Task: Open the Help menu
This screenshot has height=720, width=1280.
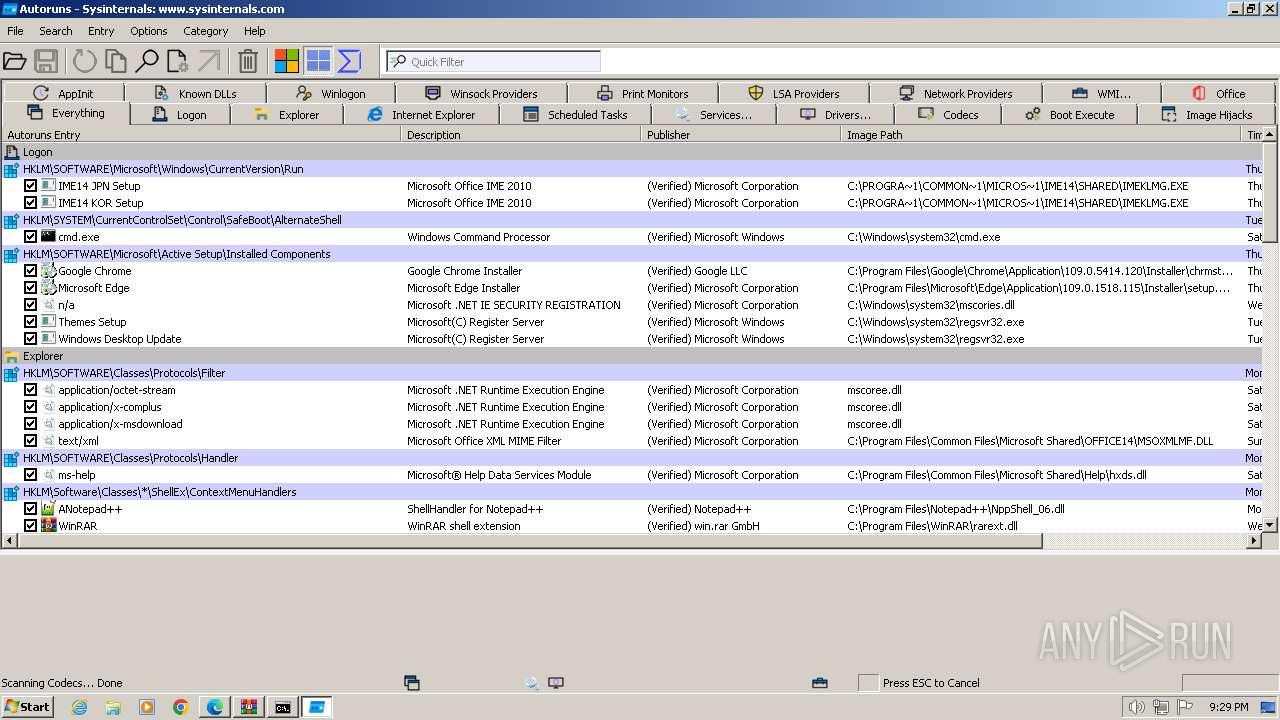Action: (255, 31)
